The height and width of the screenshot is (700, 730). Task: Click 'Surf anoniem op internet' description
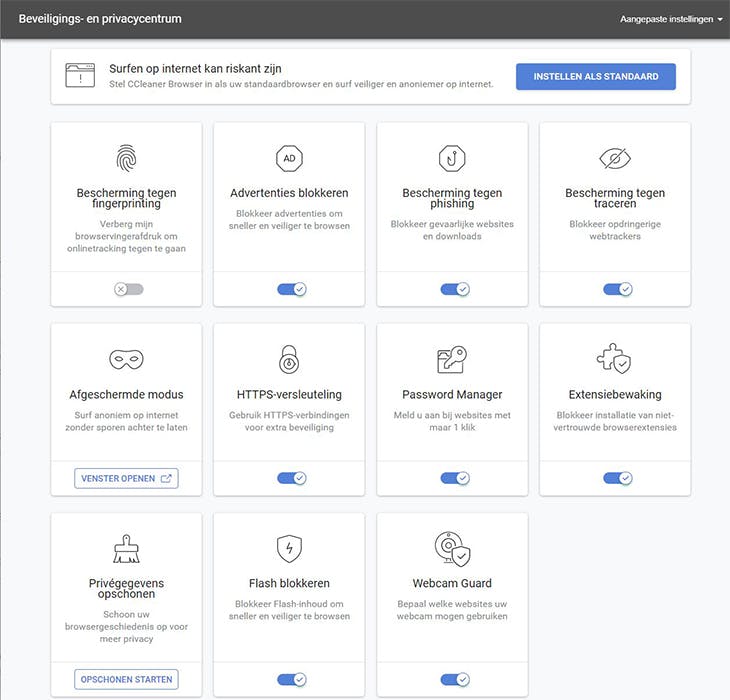coord(126,421)
